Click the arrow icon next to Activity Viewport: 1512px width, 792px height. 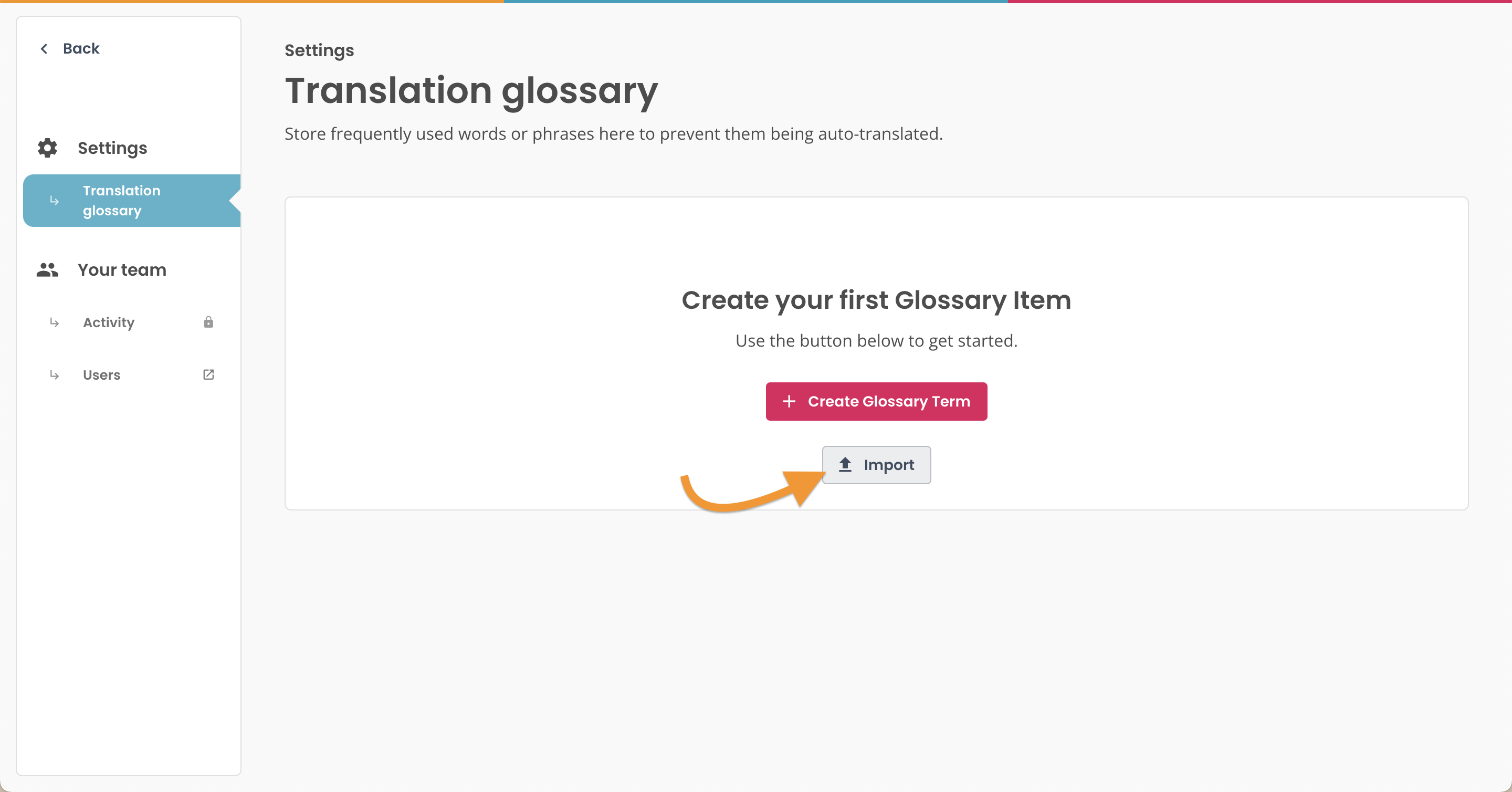[x=55, y=322]
